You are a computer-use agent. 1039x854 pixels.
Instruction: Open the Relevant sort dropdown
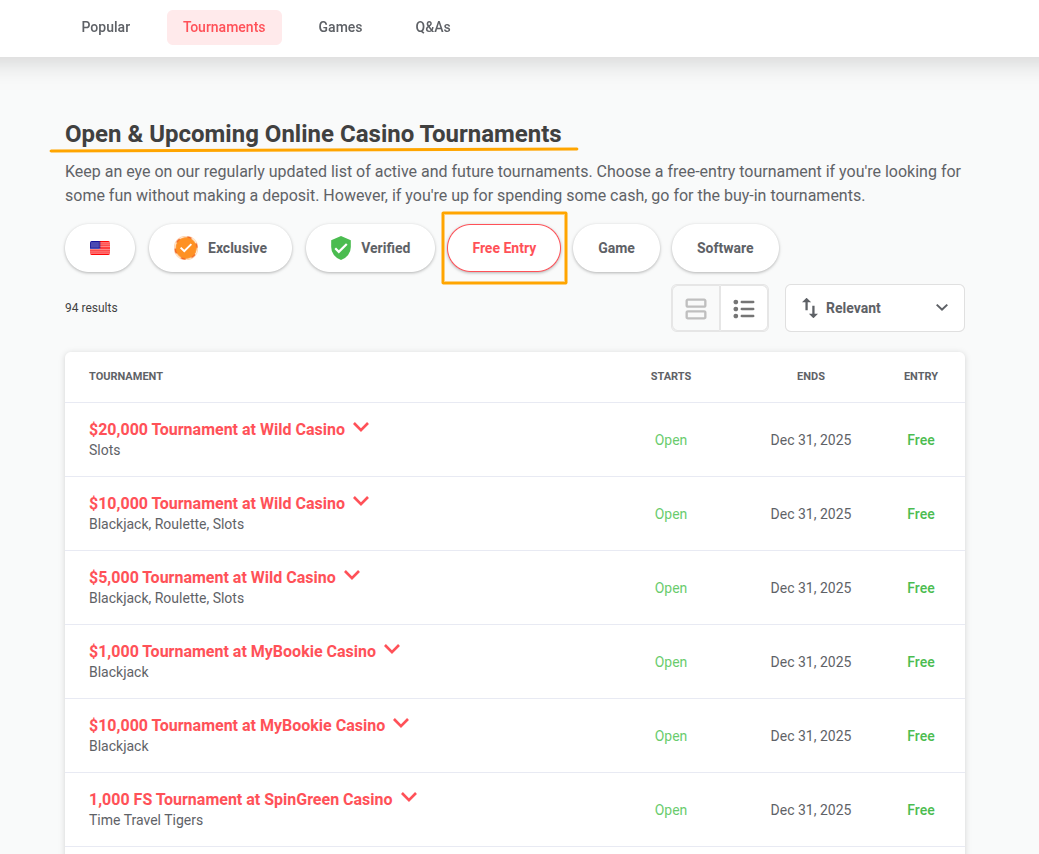click(874, 308)
